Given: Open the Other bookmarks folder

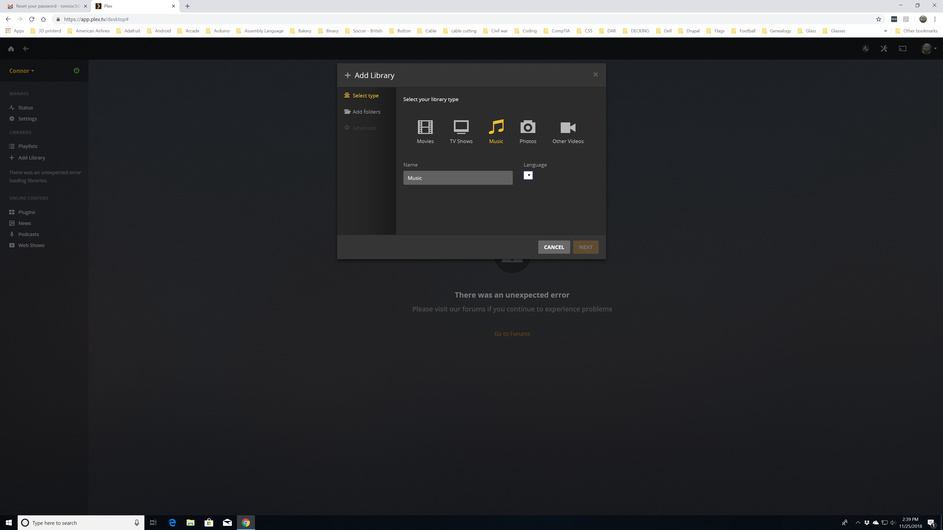Looking at the screenshot, I should point(916,31).
